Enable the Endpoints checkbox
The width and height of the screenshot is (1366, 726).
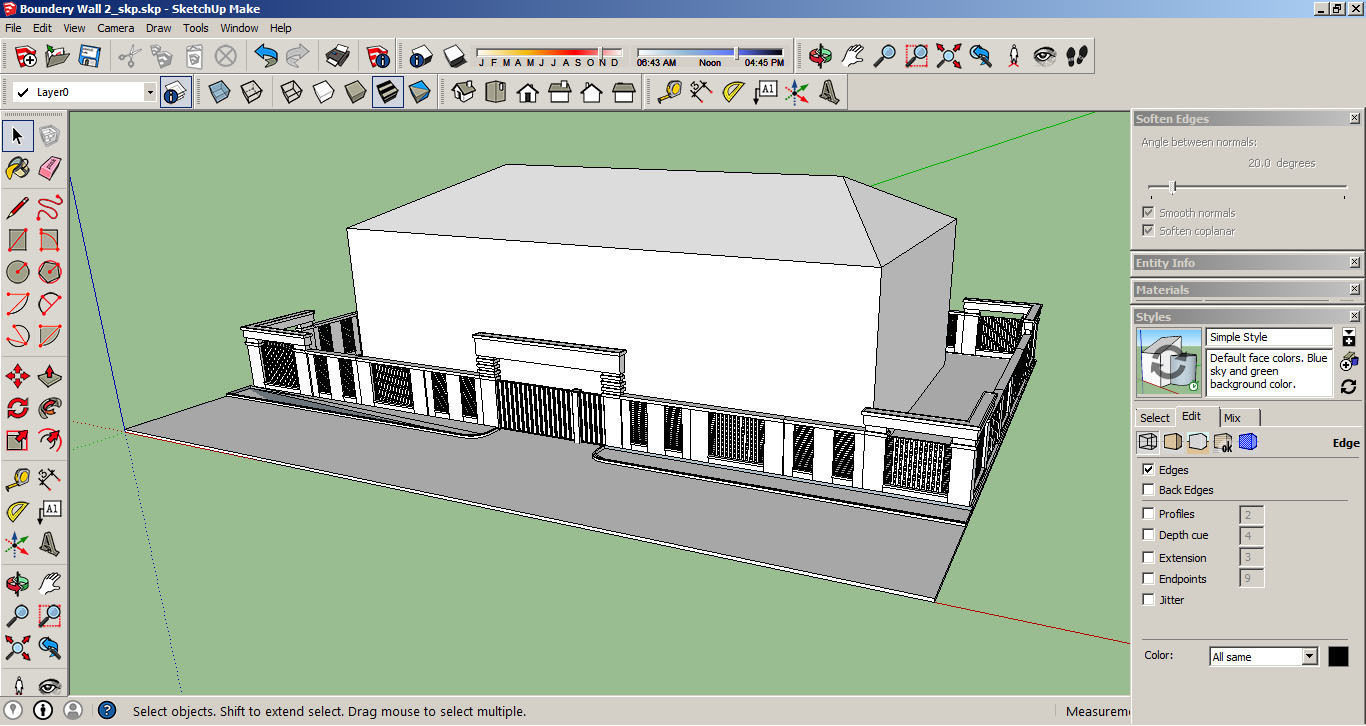(1148, 579)
